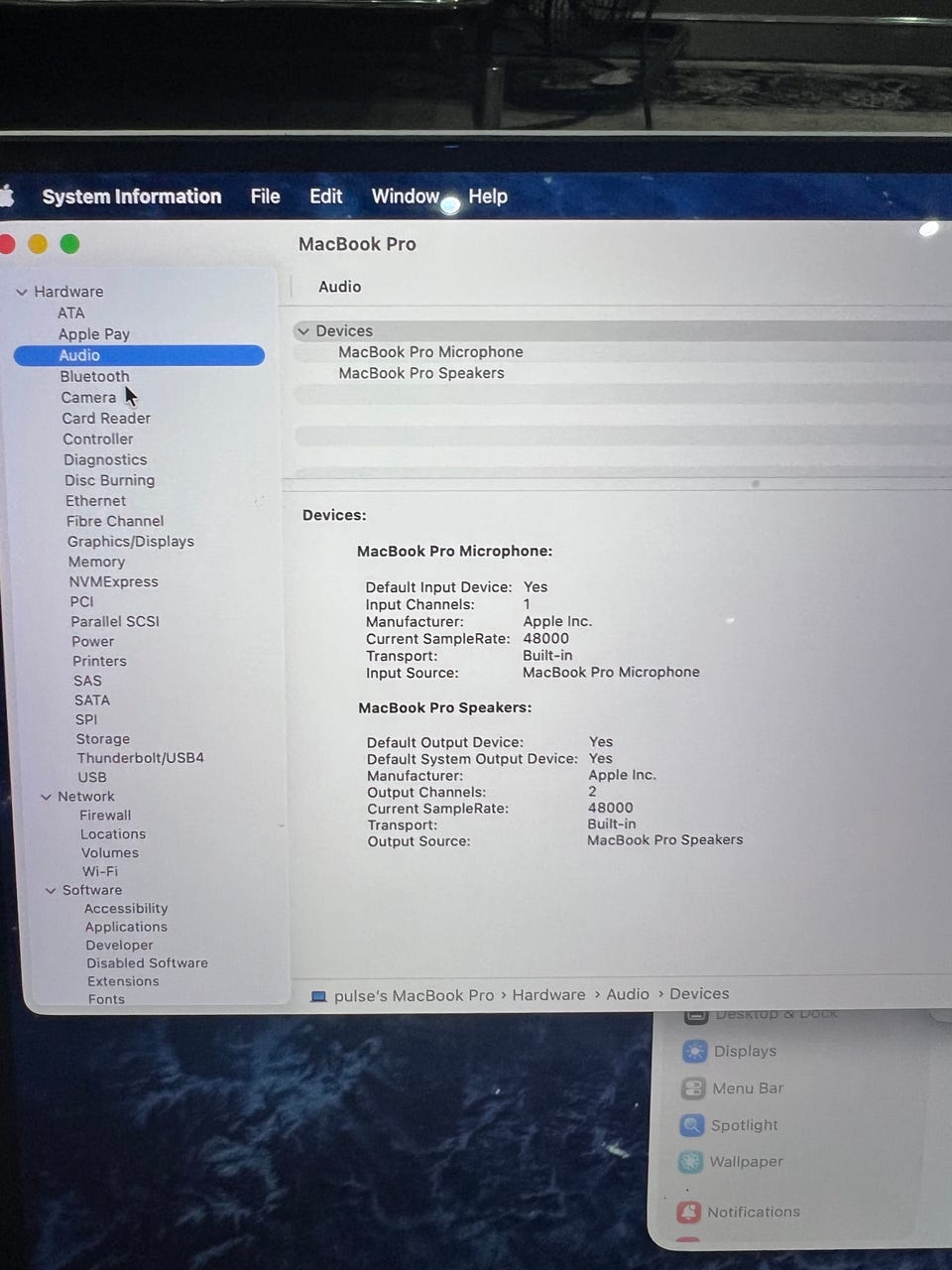952x1270 pixels.
Task: Select Camera in the sidebar
Action: point(88,397)
